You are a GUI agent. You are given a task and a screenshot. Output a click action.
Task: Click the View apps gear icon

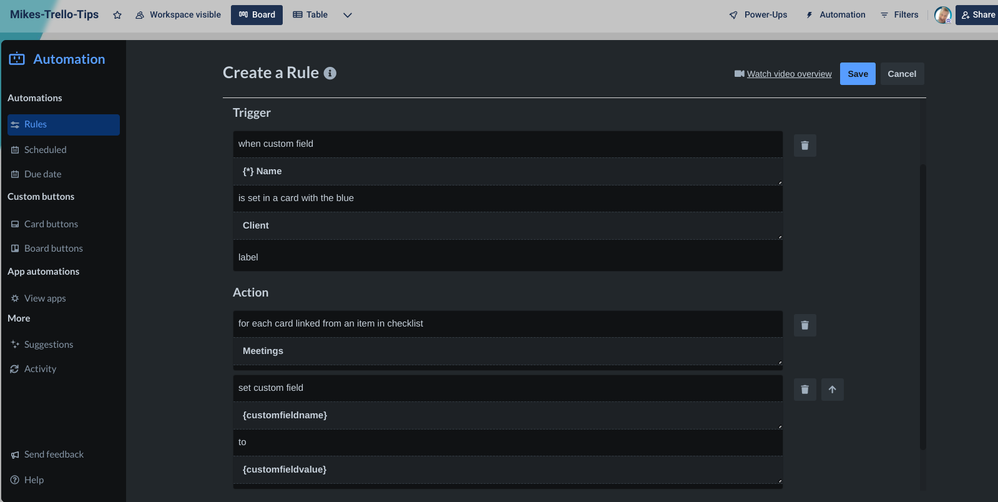click(15, 298)
